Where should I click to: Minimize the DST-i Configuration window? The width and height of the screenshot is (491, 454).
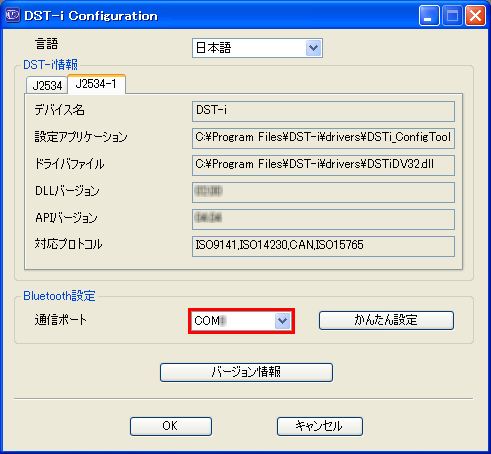coord(429,16)
